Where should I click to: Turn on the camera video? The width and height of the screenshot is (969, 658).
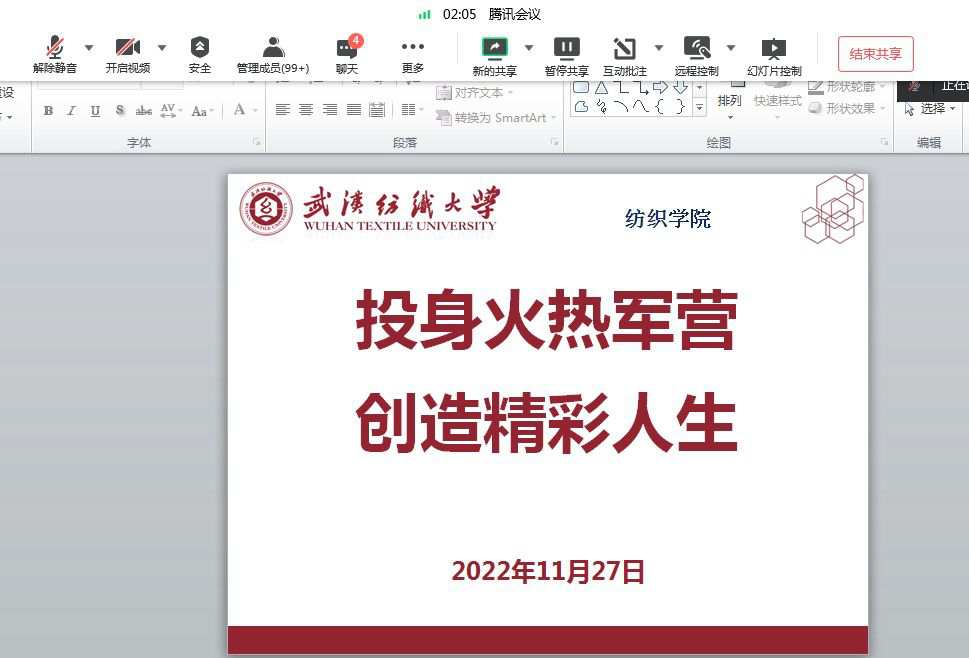127,55
